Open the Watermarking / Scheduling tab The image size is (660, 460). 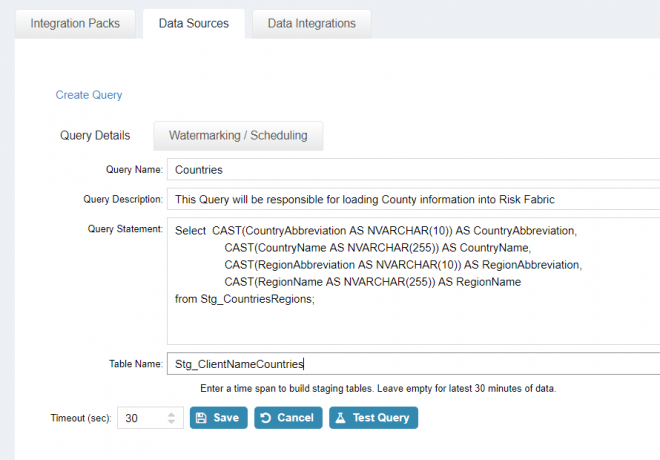[x=238, y=135]
